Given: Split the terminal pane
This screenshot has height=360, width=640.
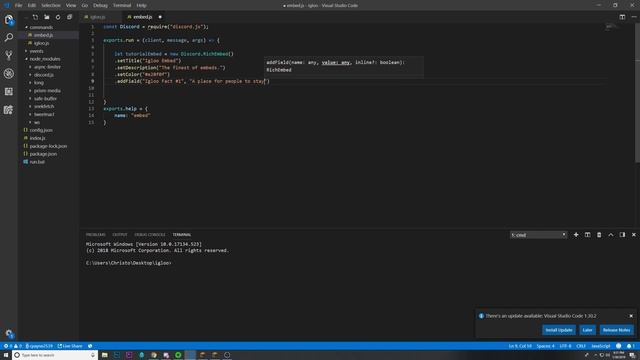Looking at the screenshot, I should pos(587,235).
